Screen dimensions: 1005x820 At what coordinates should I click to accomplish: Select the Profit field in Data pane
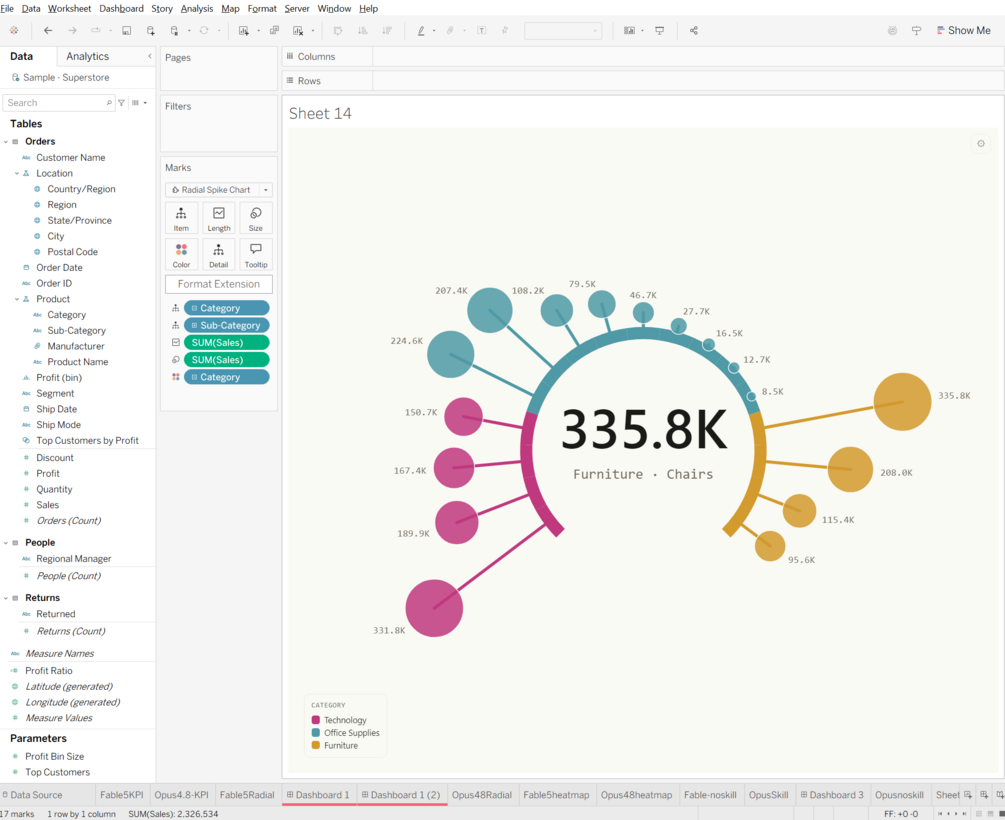[47, 473]
